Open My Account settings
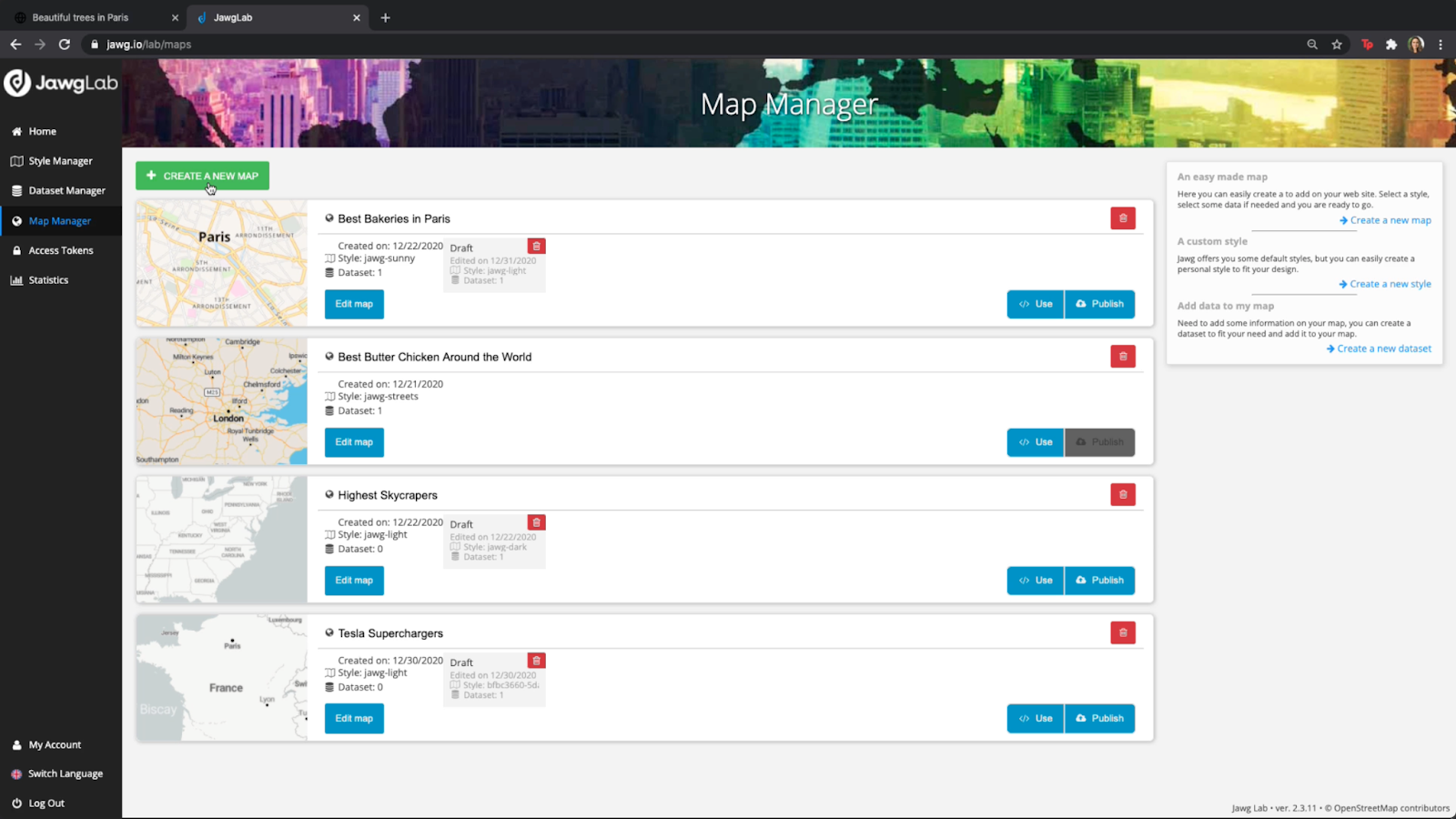Viewport: 1456px width, 819px height. pyautogui.click(x=46, y=744)
